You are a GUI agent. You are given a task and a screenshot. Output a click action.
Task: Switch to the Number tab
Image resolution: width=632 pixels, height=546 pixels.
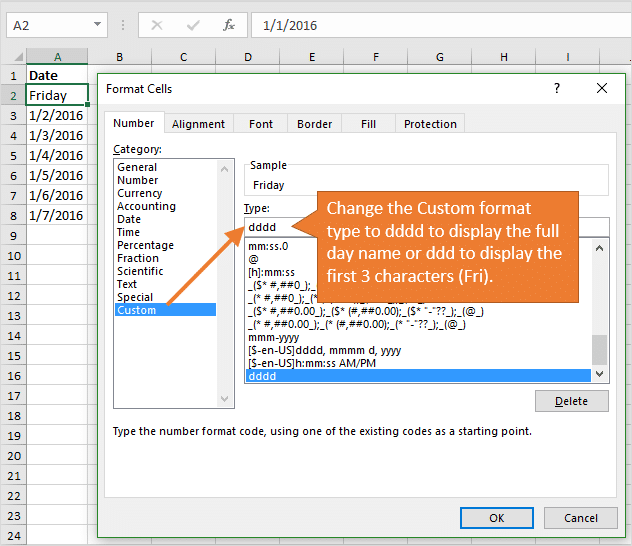[133, 123]
